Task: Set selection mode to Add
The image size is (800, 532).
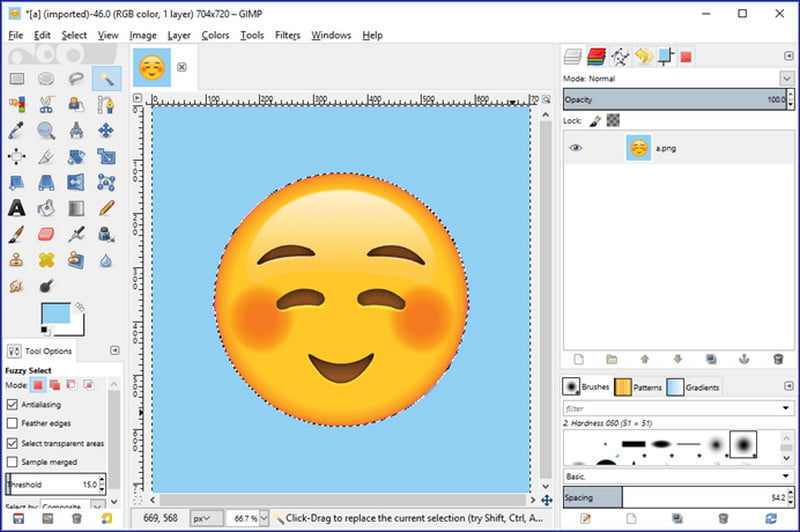Action: [55, 385]
